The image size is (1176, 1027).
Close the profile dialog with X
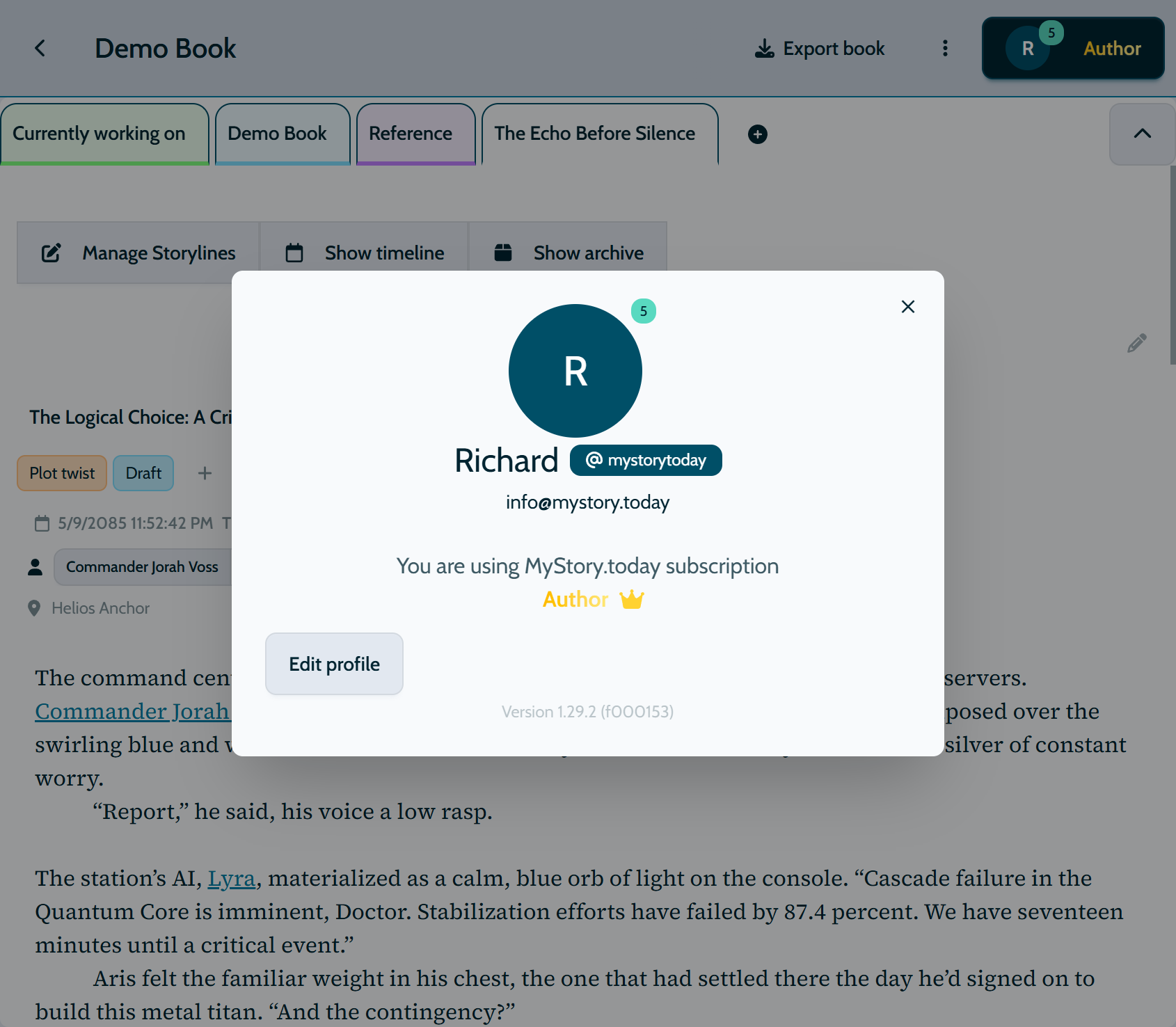[x=907, y=307]
